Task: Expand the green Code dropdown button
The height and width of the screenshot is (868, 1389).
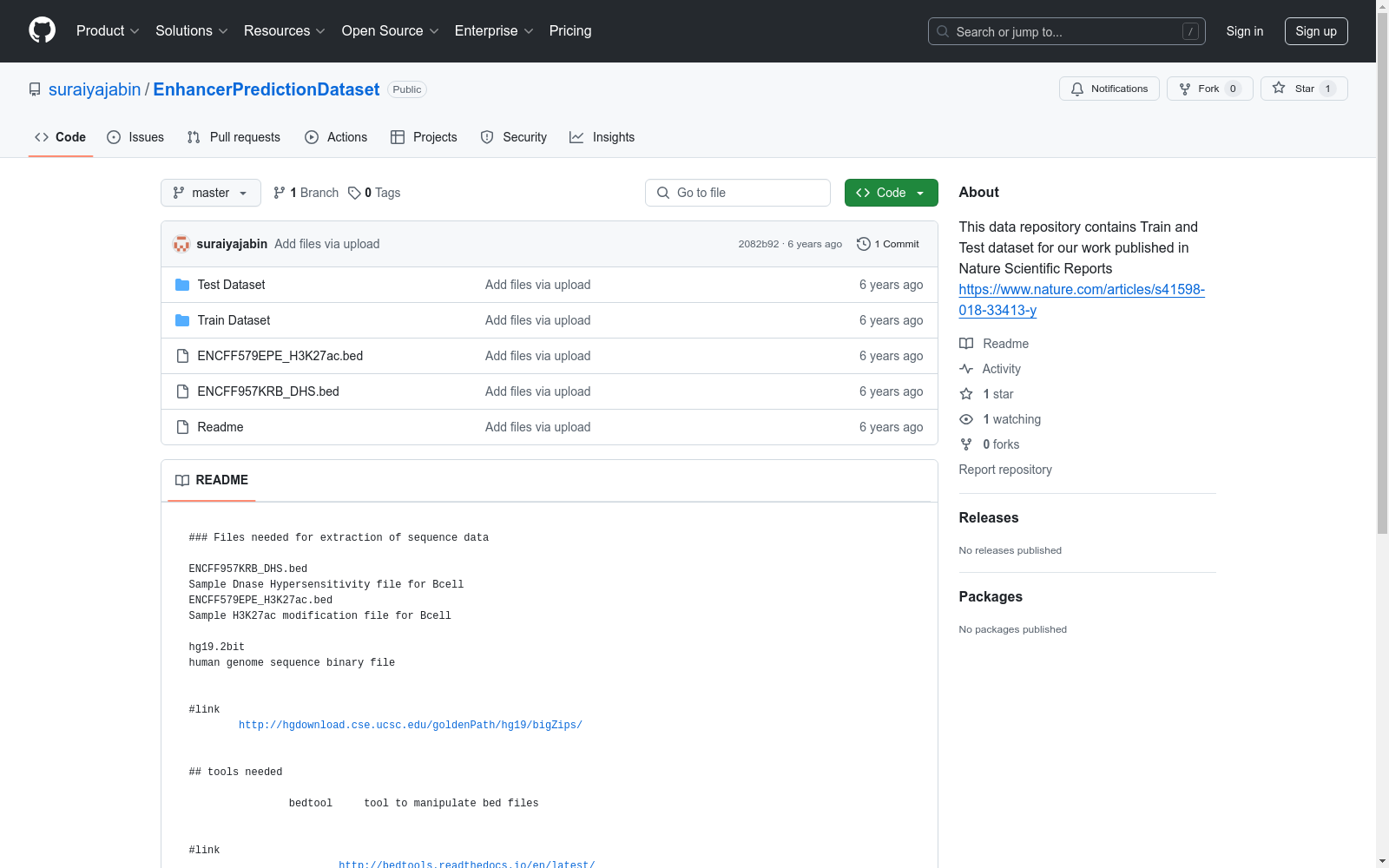Action: [x=891, y=193]
